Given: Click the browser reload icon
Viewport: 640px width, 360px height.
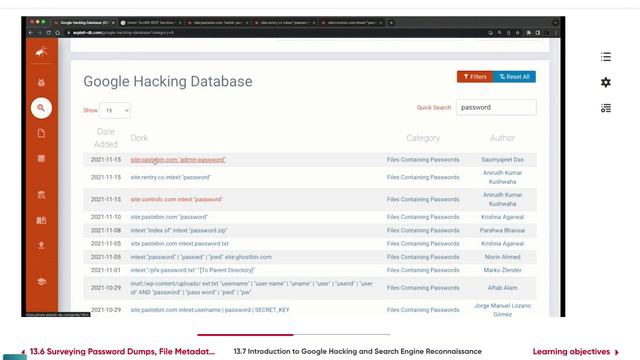Looking at the screenshot, I should [49, 33].
